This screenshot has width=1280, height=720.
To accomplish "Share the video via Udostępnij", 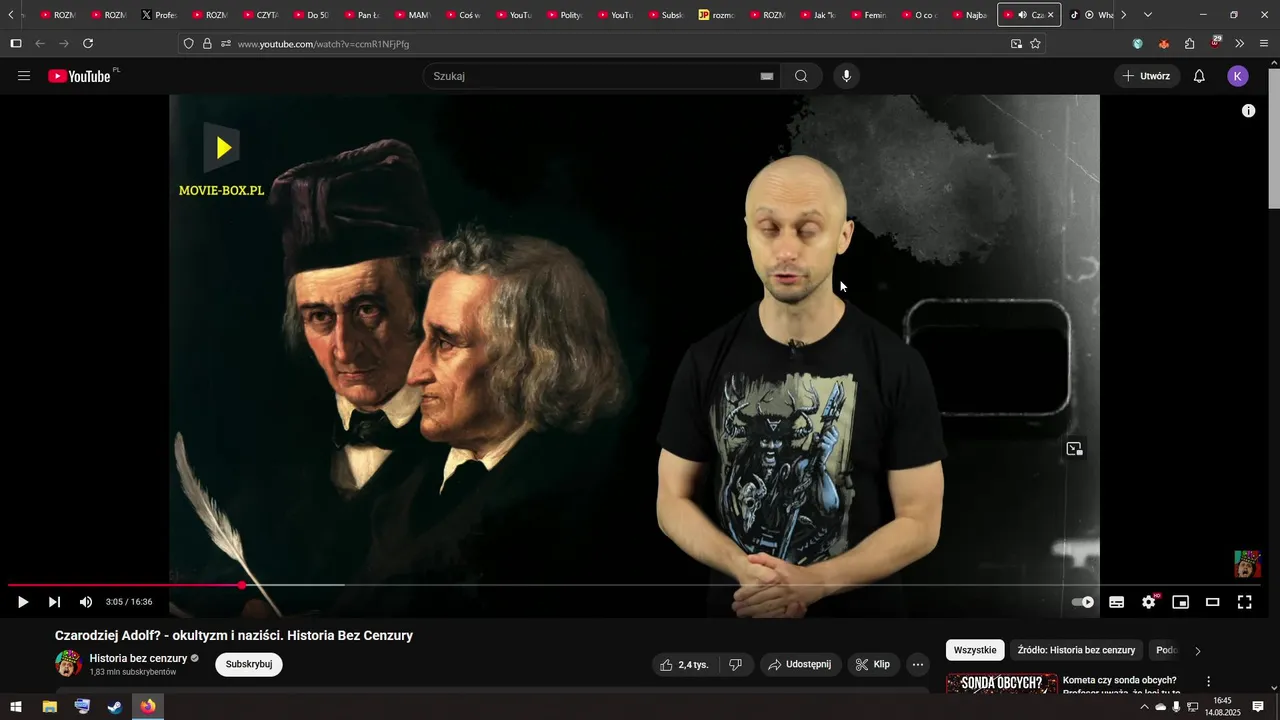I will (799, 664).
